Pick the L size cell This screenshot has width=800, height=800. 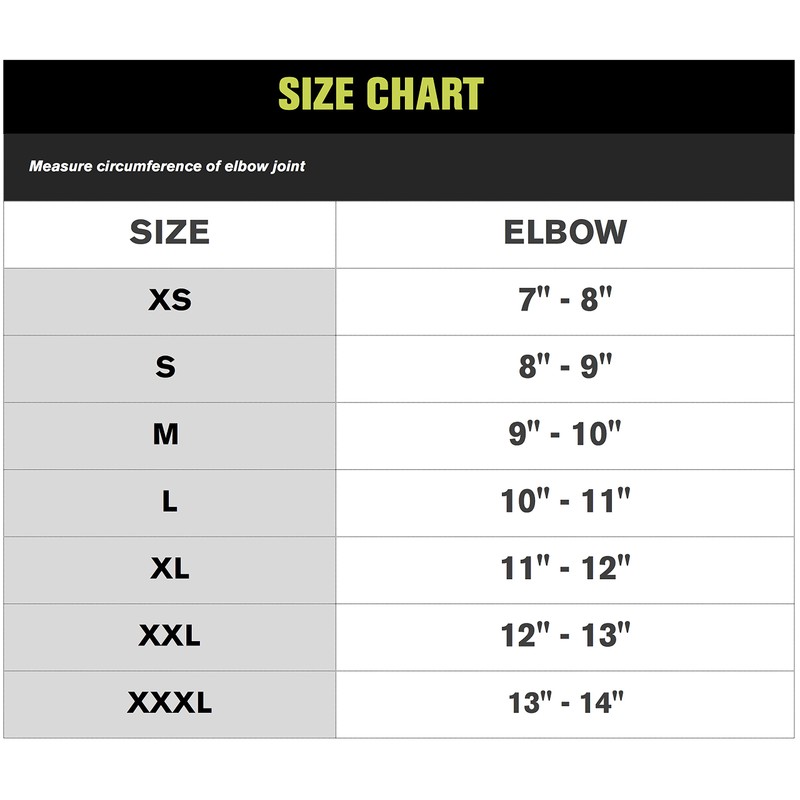point(169,501)
